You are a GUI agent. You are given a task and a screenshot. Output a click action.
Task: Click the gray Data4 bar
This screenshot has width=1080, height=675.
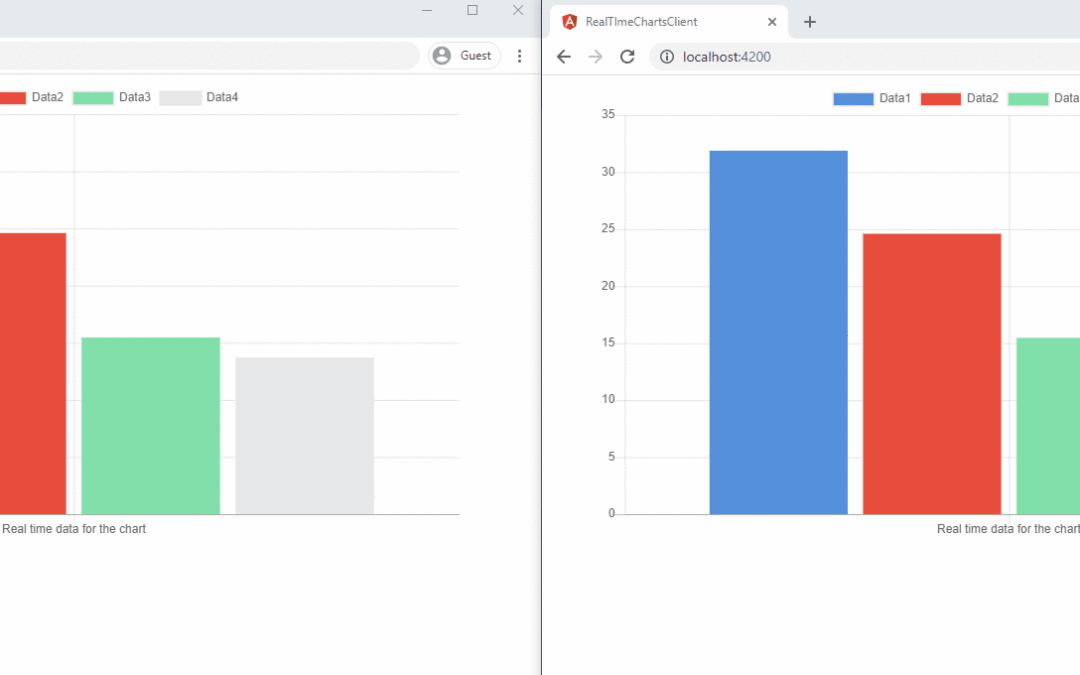pos(304,435)
